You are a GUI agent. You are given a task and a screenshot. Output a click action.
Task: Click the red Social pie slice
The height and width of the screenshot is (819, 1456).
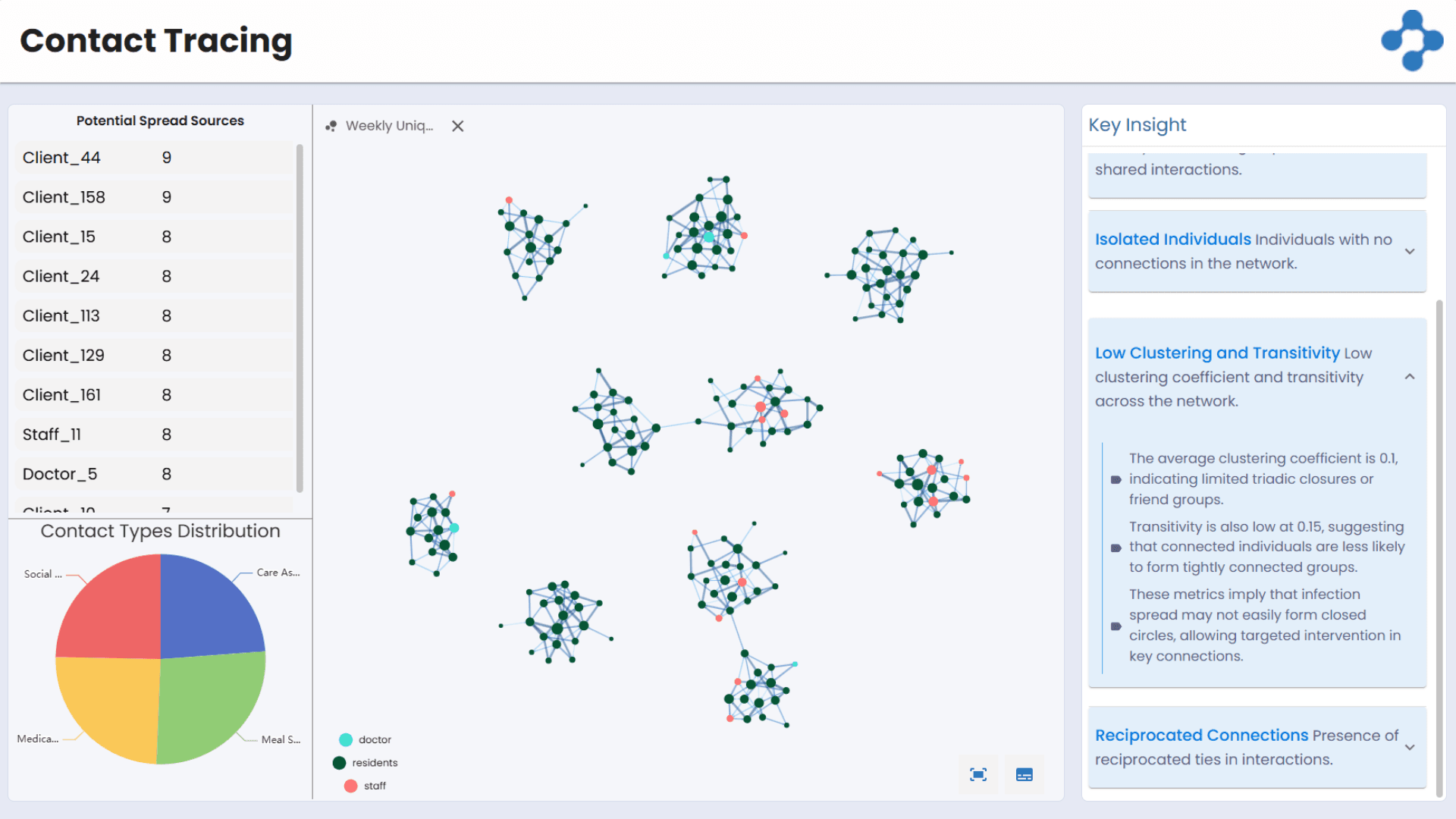(x=118, y=613)
